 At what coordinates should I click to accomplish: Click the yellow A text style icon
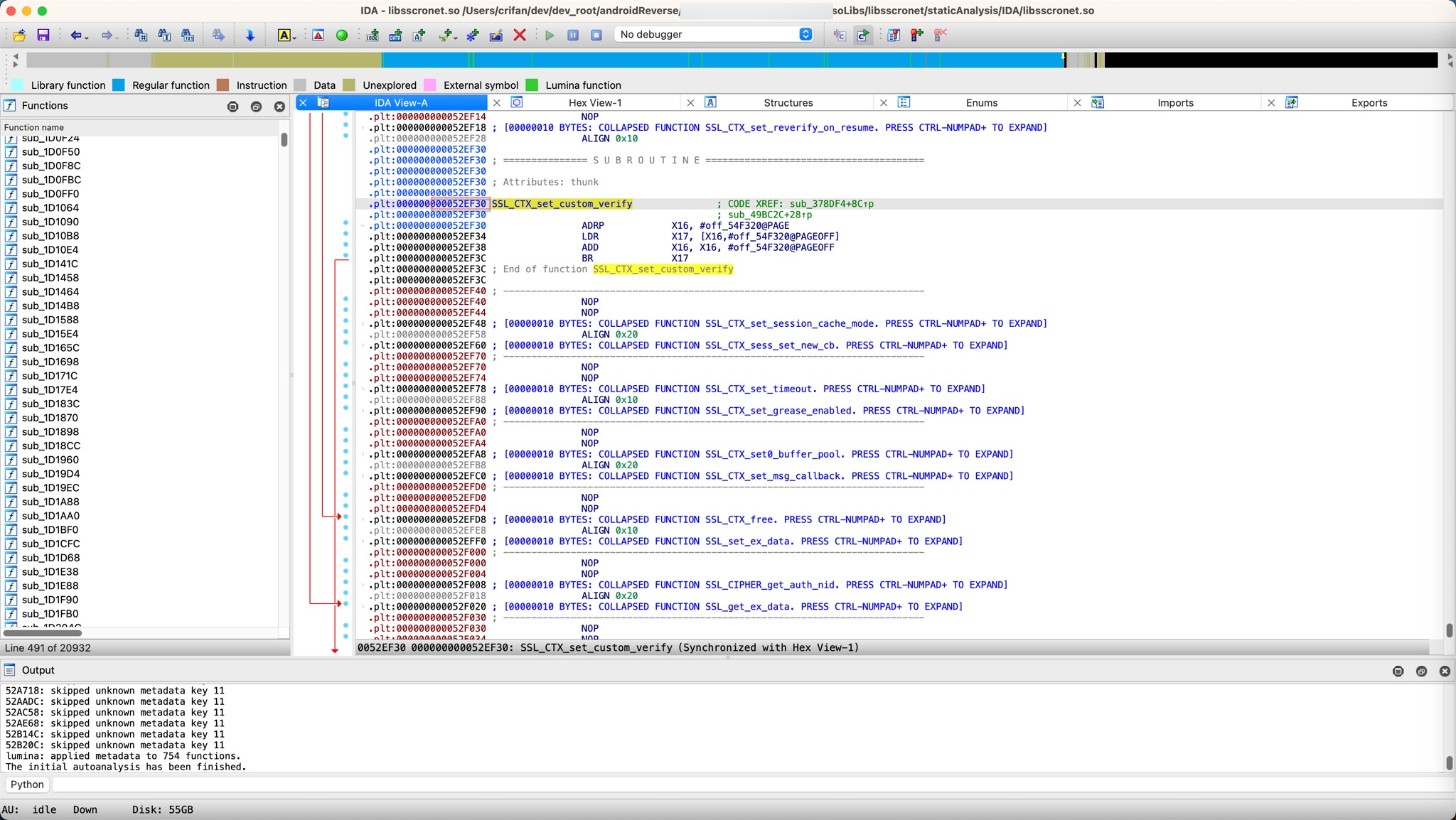(283, 35)
